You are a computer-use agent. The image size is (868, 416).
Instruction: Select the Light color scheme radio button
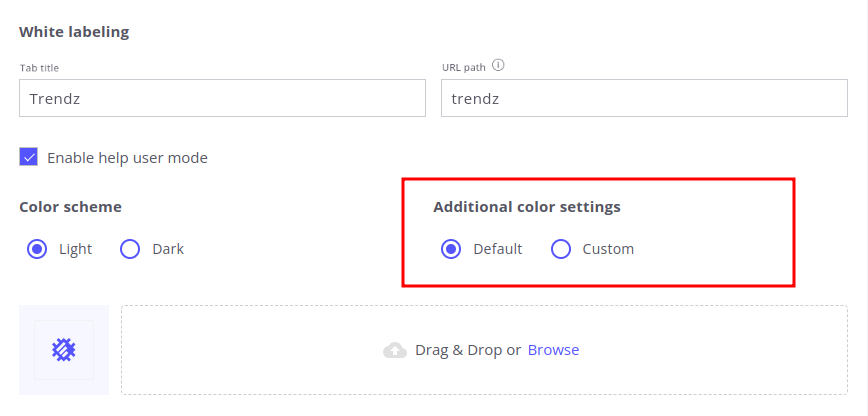coord(37,249)
